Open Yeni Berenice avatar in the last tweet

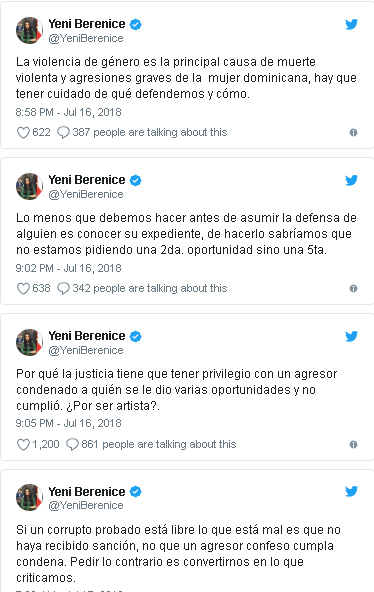pos(29,498)
